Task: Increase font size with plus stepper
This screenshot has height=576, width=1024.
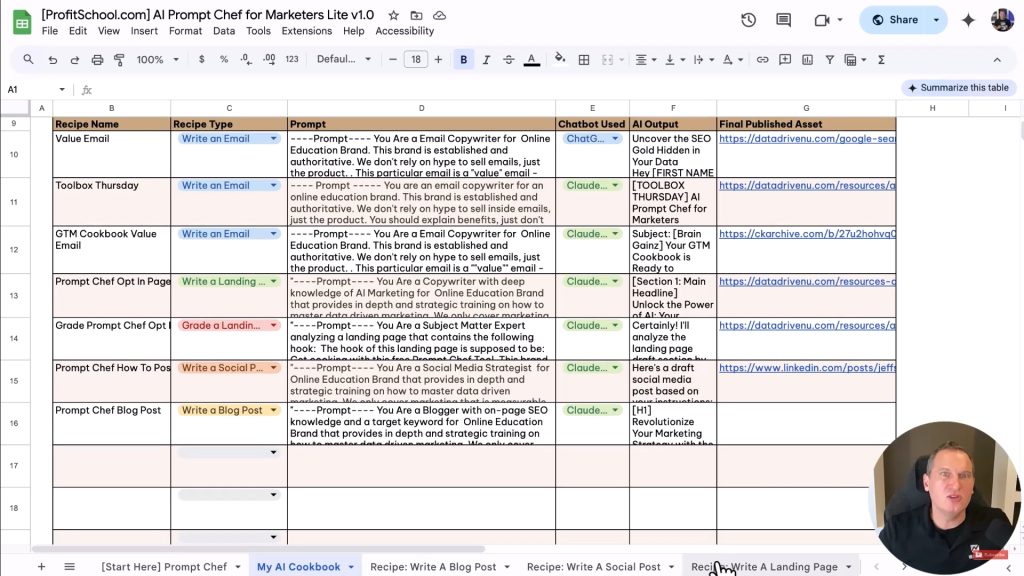Action: pos(438,59)
